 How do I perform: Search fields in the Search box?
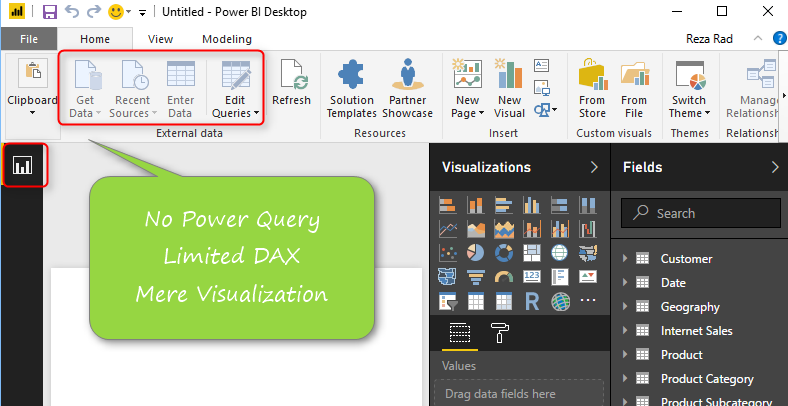pyautogui.click(x=701, y=213)
